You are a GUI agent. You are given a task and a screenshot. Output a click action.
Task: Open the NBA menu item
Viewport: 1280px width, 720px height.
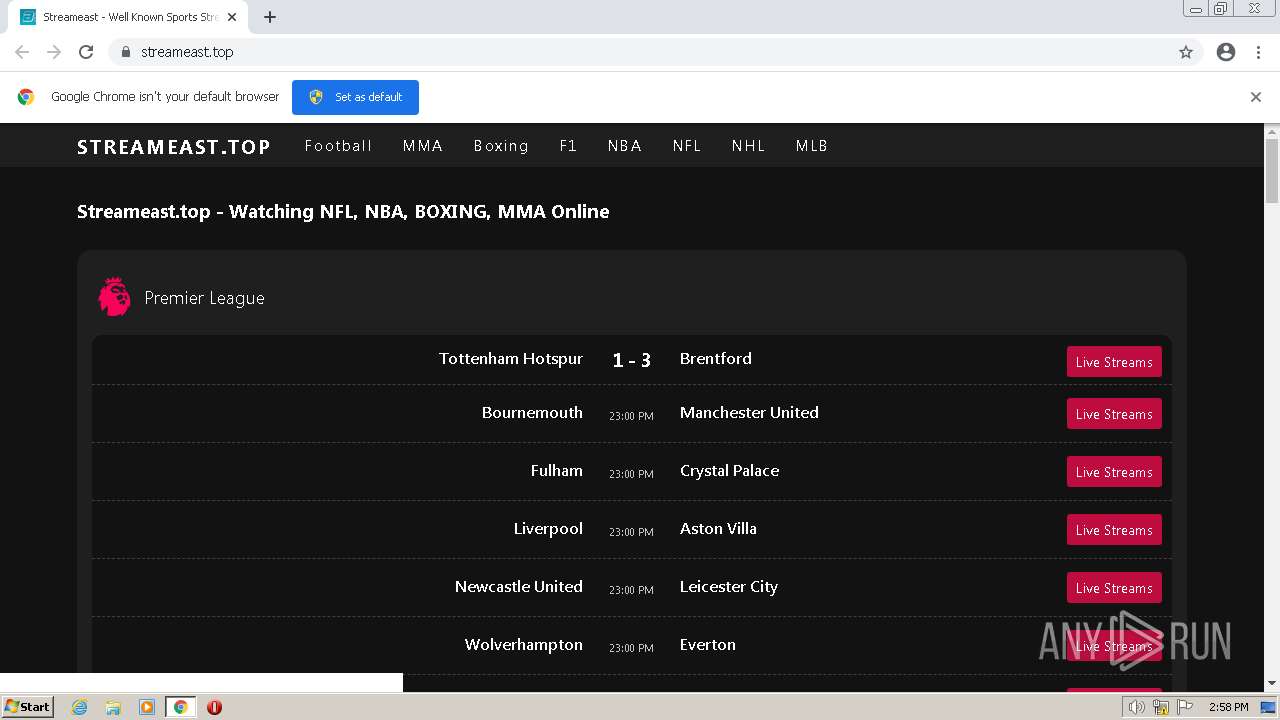[x=625, y=146]
